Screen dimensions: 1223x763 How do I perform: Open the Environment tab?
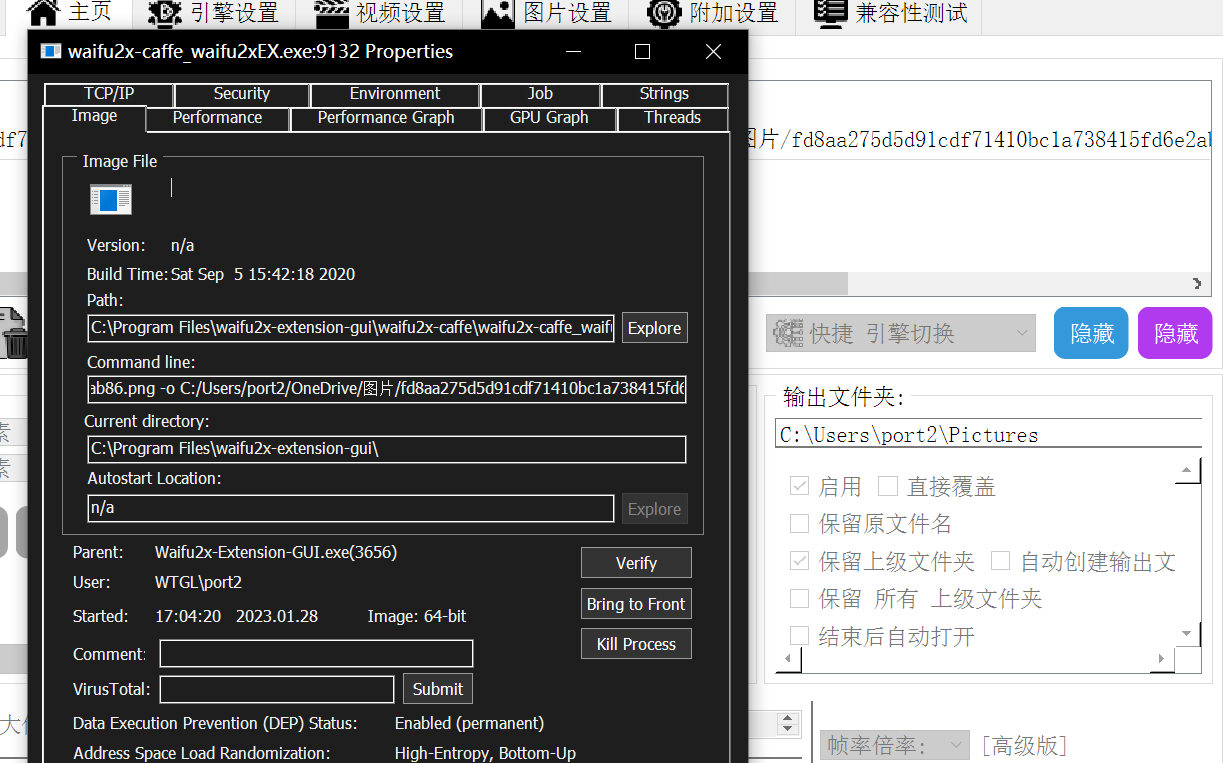tap(395, 94)
